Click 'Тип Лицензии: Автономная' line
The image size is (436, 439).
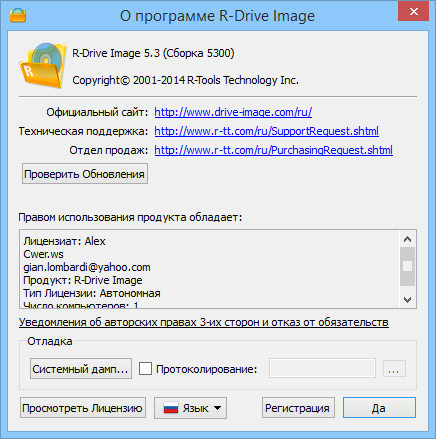(92, 293)
